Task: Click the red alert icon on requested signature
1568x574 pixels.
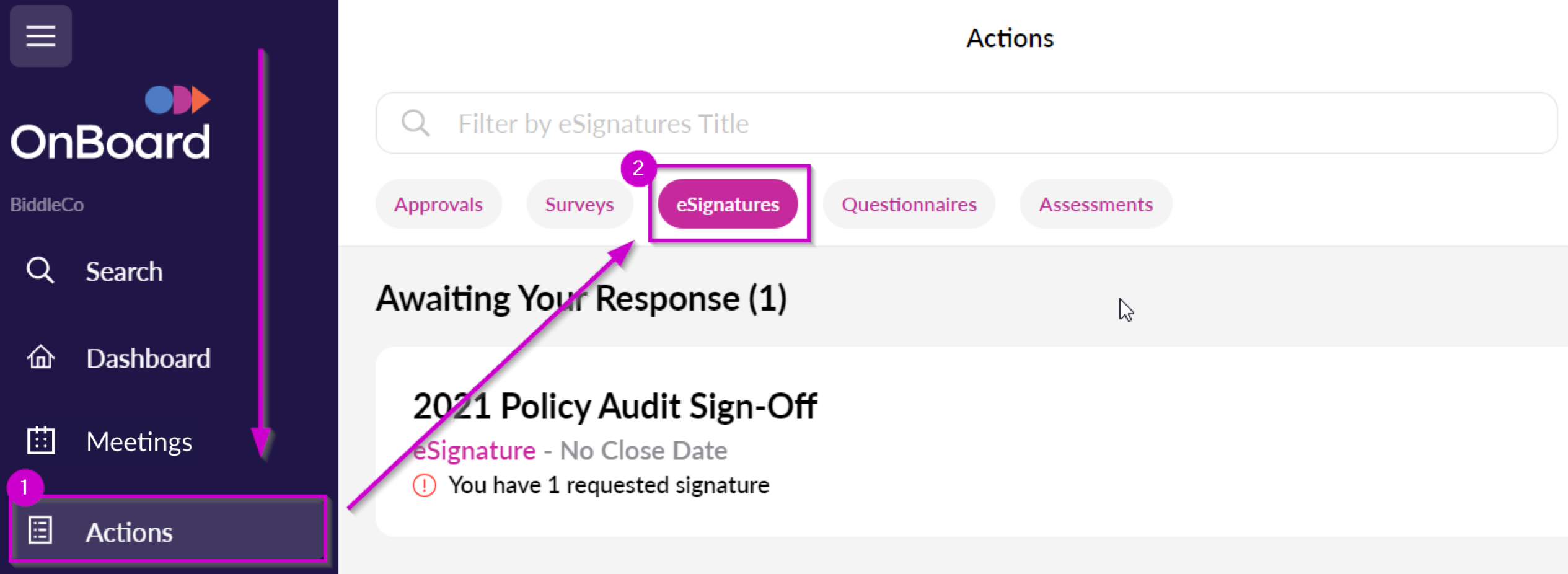Action: coord(425,486)
